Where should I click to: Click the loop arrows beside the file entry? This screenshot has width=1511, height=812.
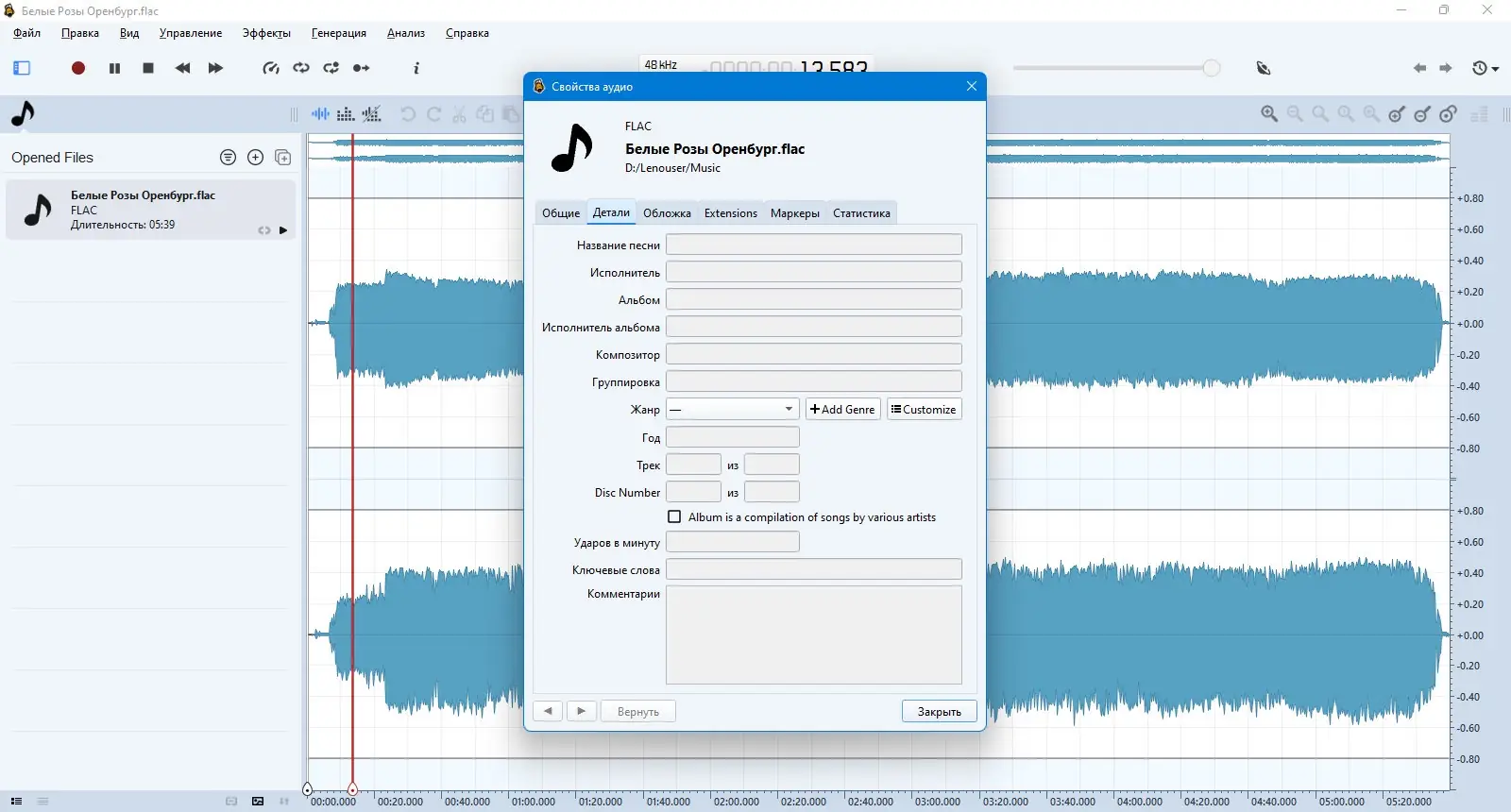point(264,230)
